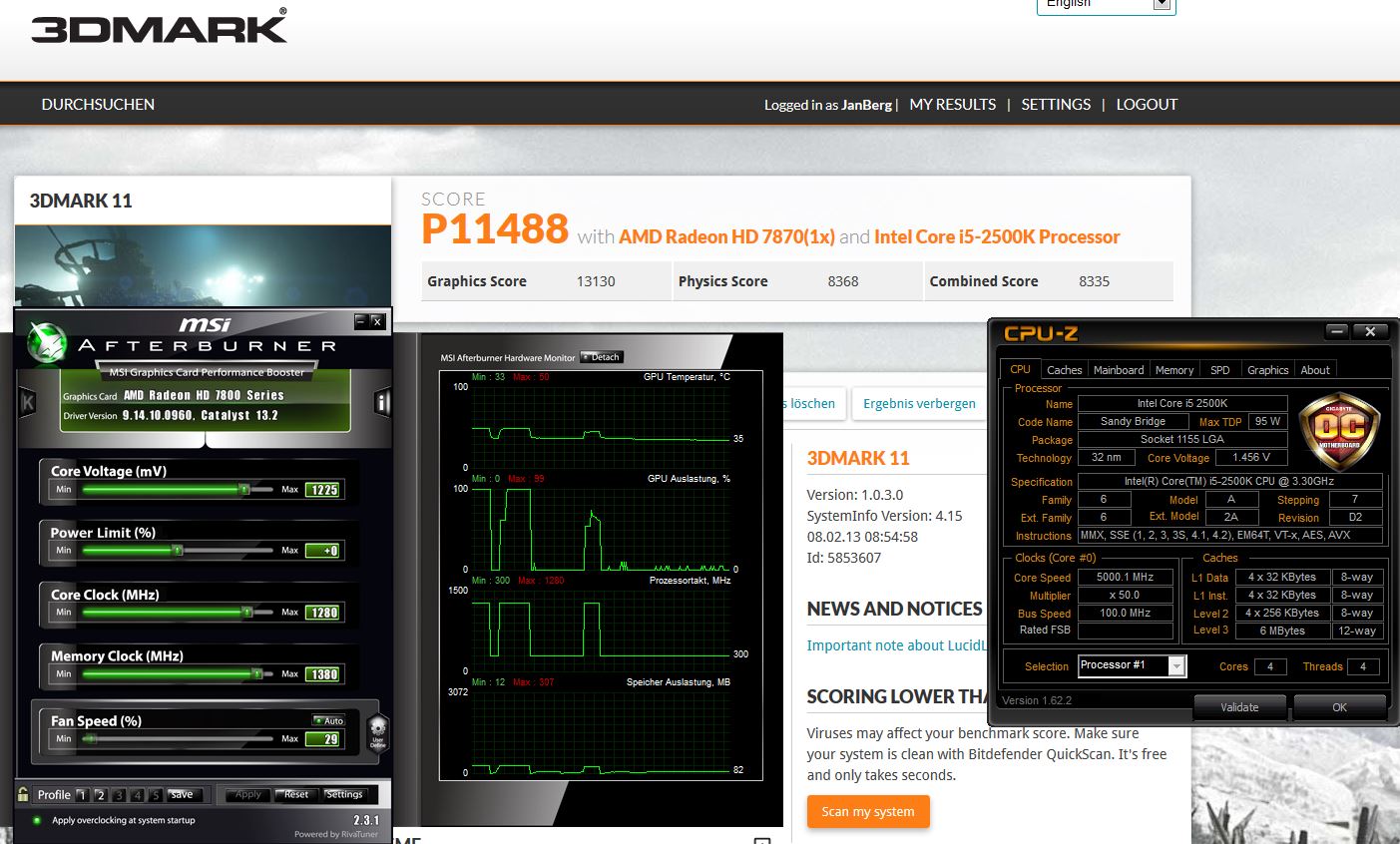
Task: Click the Afterburner green jet logo
Action: (x=47, y=343)
